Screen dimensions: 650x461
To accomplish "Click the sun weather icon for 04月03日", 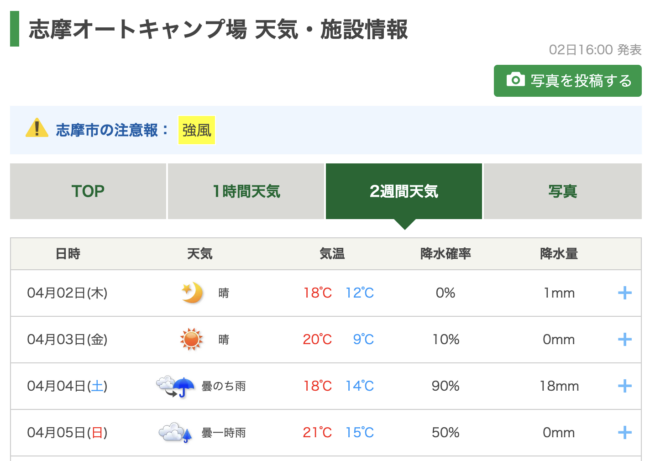I will click(191, 339).
